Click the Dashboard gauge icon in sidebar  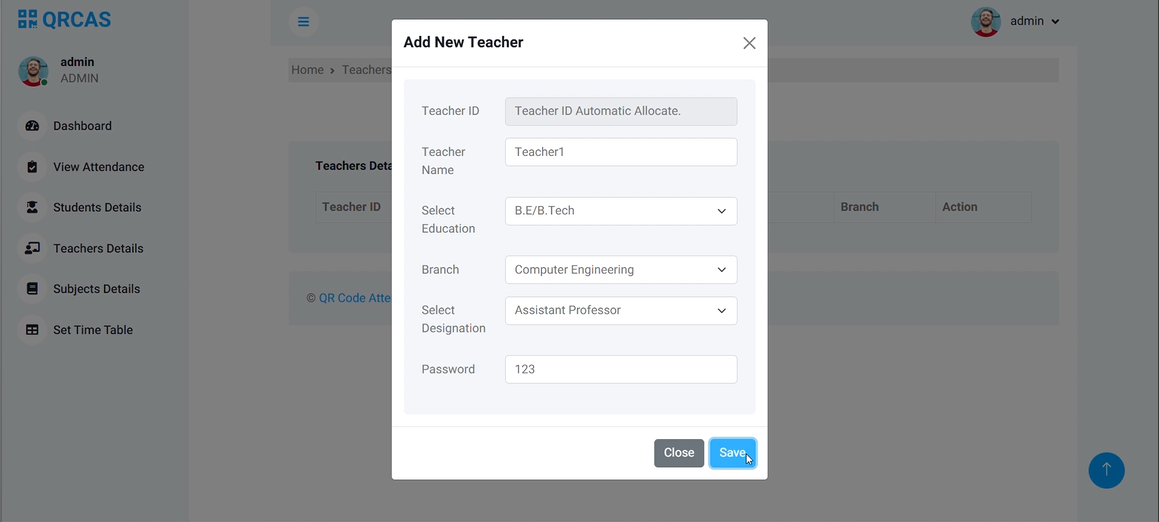click(32, 126)
